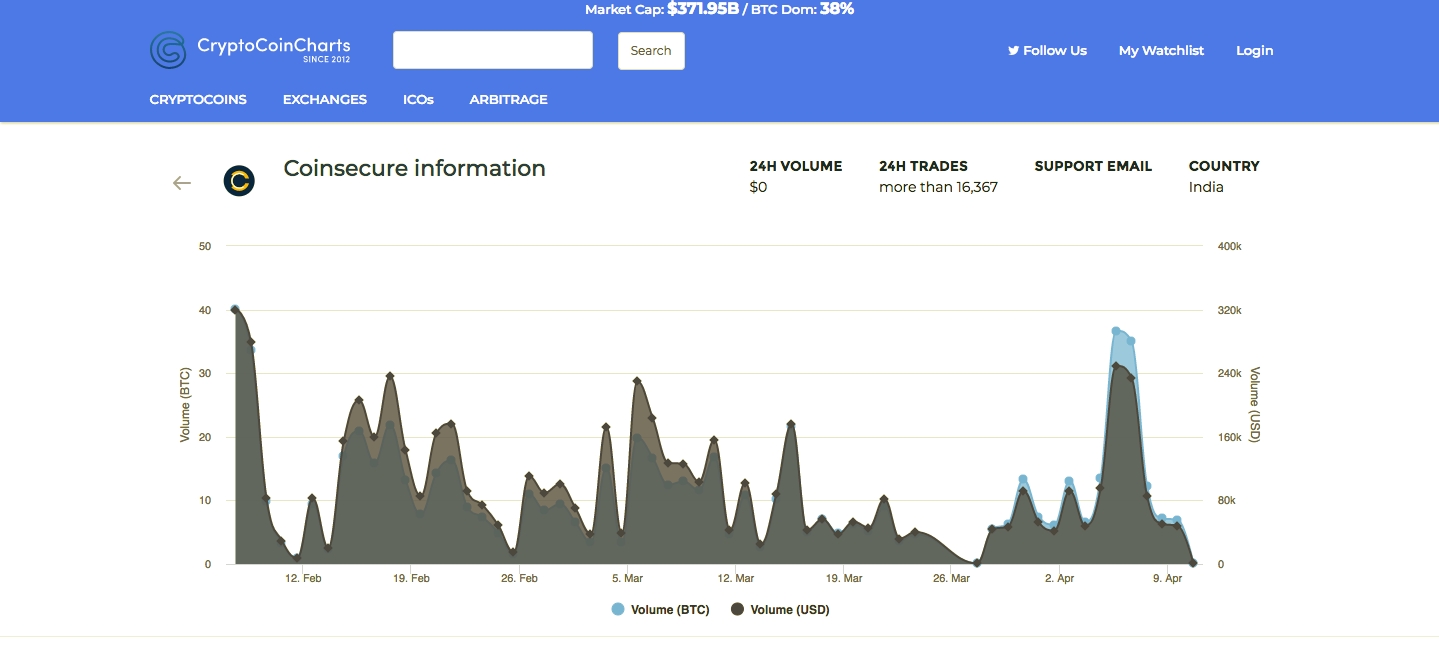Click the 'more than 16,367' trades value
This screenshot has width=1439, height=659.
939,187
